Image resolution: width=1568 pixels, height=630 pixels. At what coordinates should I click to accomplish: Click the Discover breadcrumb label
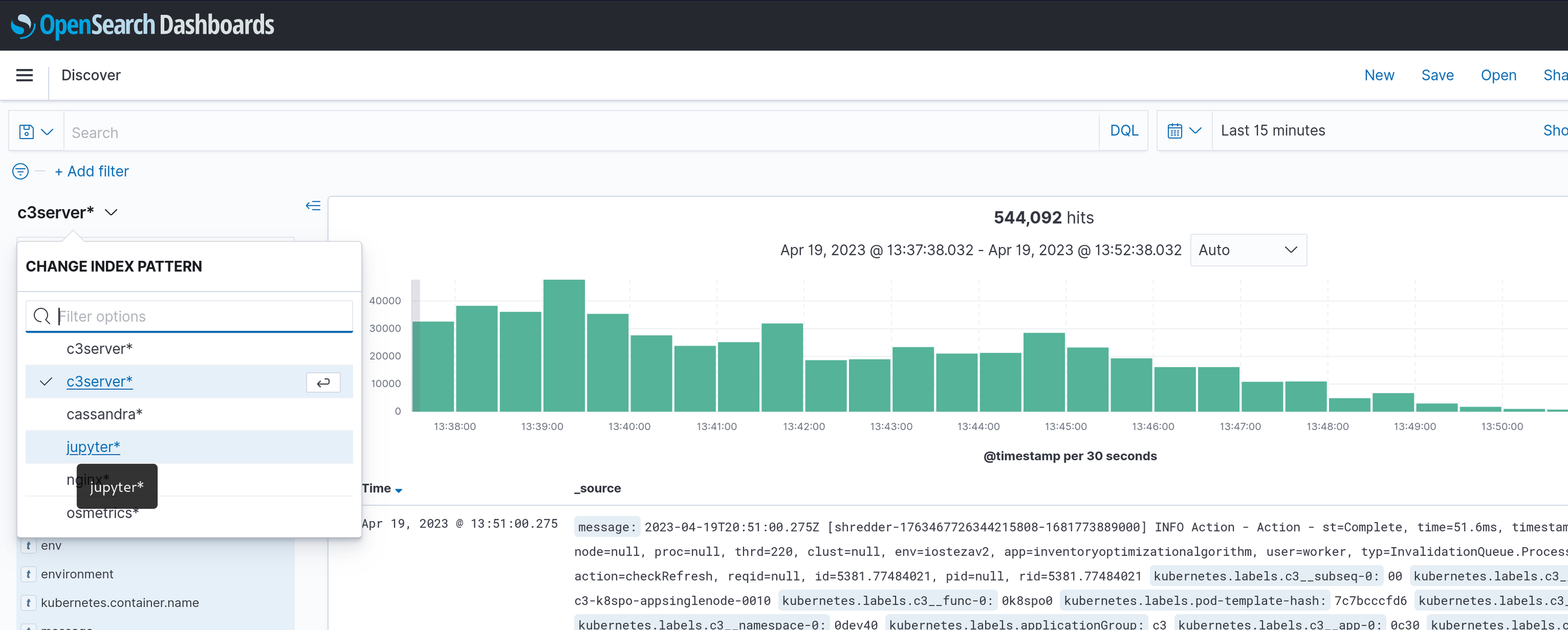90,75
